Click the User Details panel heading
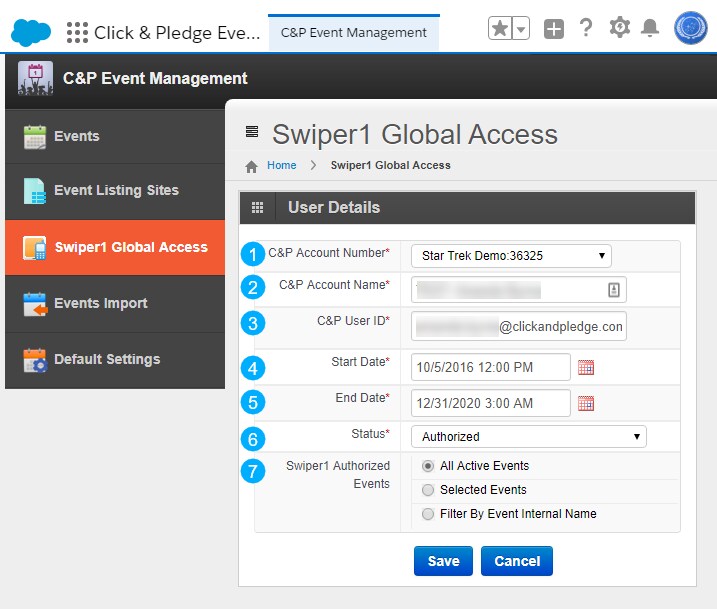Image resolution: width=717 pixels, height=609 pixels. [x=334, y=208]
